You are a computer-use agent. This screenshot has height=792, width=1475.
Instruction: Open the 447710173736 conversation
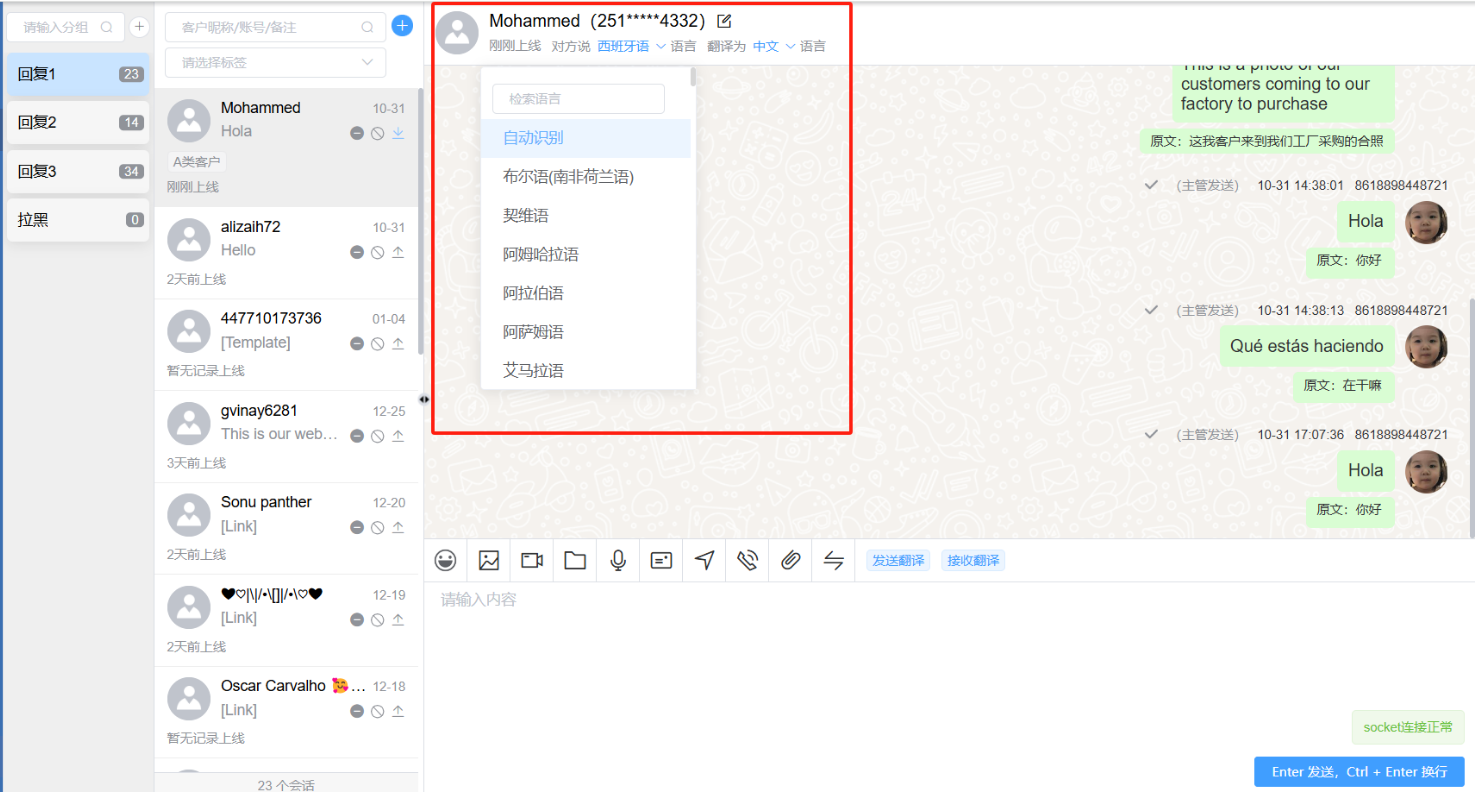(x=287, y=345)
